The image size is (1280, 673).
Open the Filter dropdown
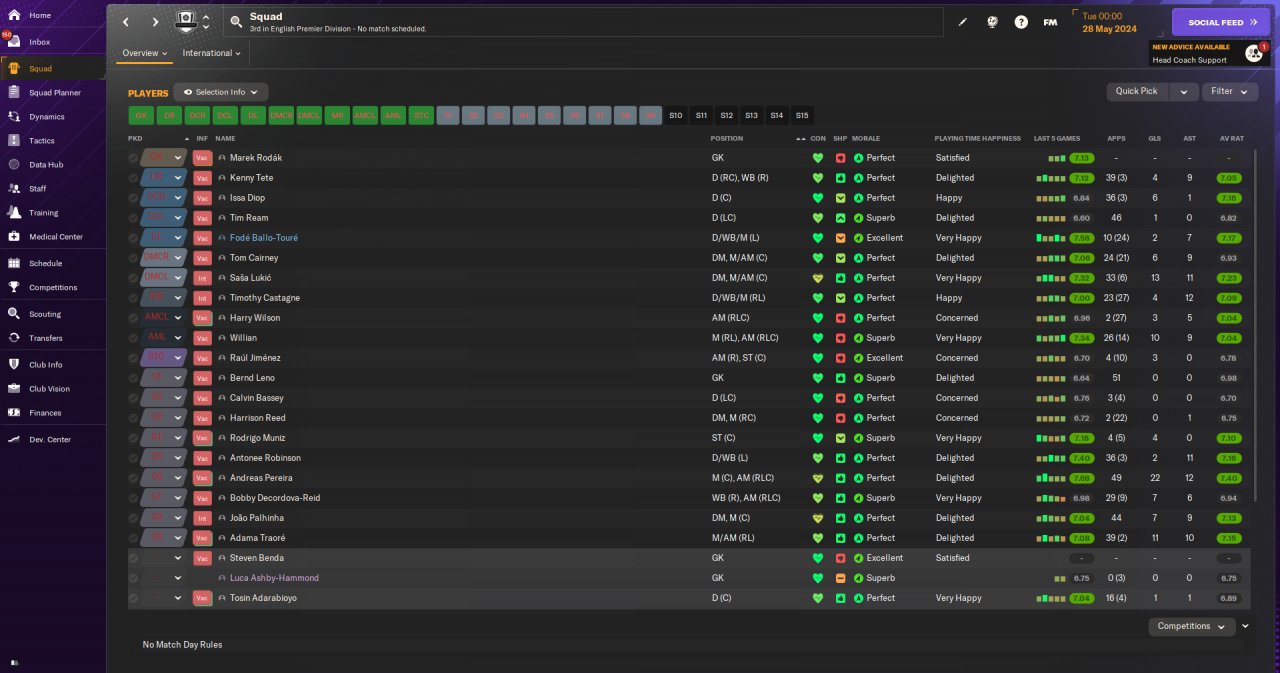1229,91
